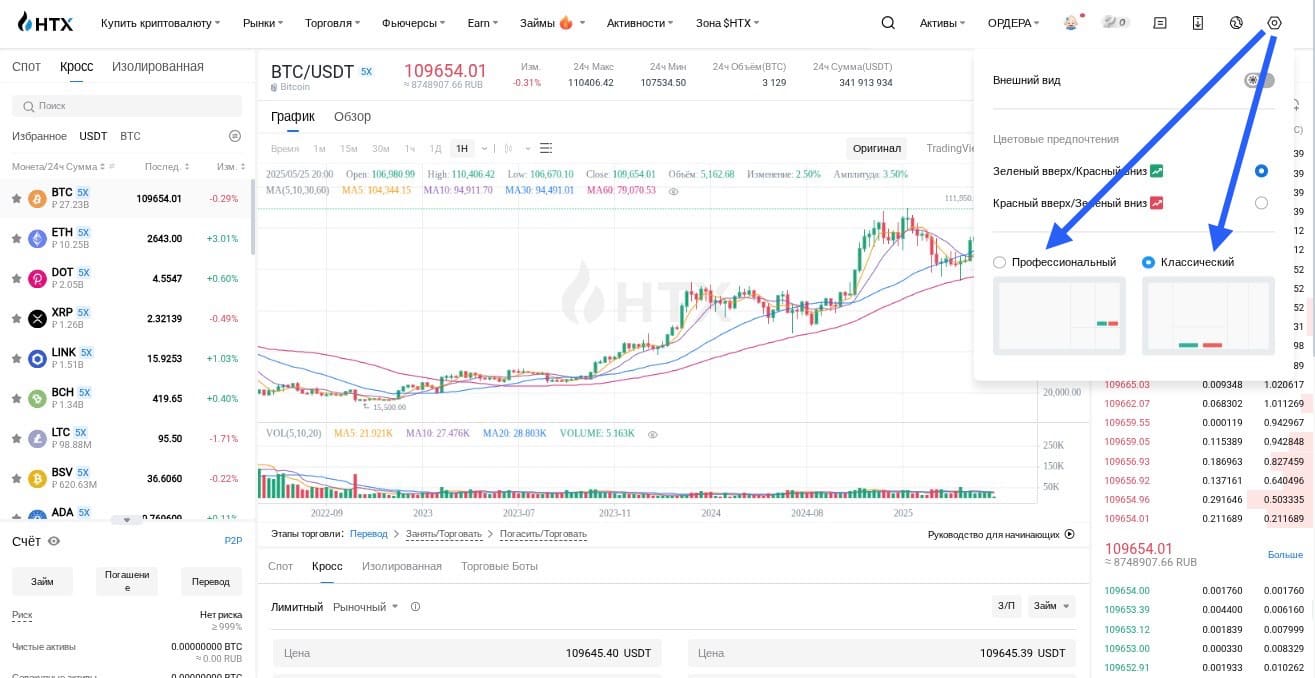The width and height of the screenshot is (1315, 678).
Task: Click the Перевод button in account panel
Action: [211, 581]
